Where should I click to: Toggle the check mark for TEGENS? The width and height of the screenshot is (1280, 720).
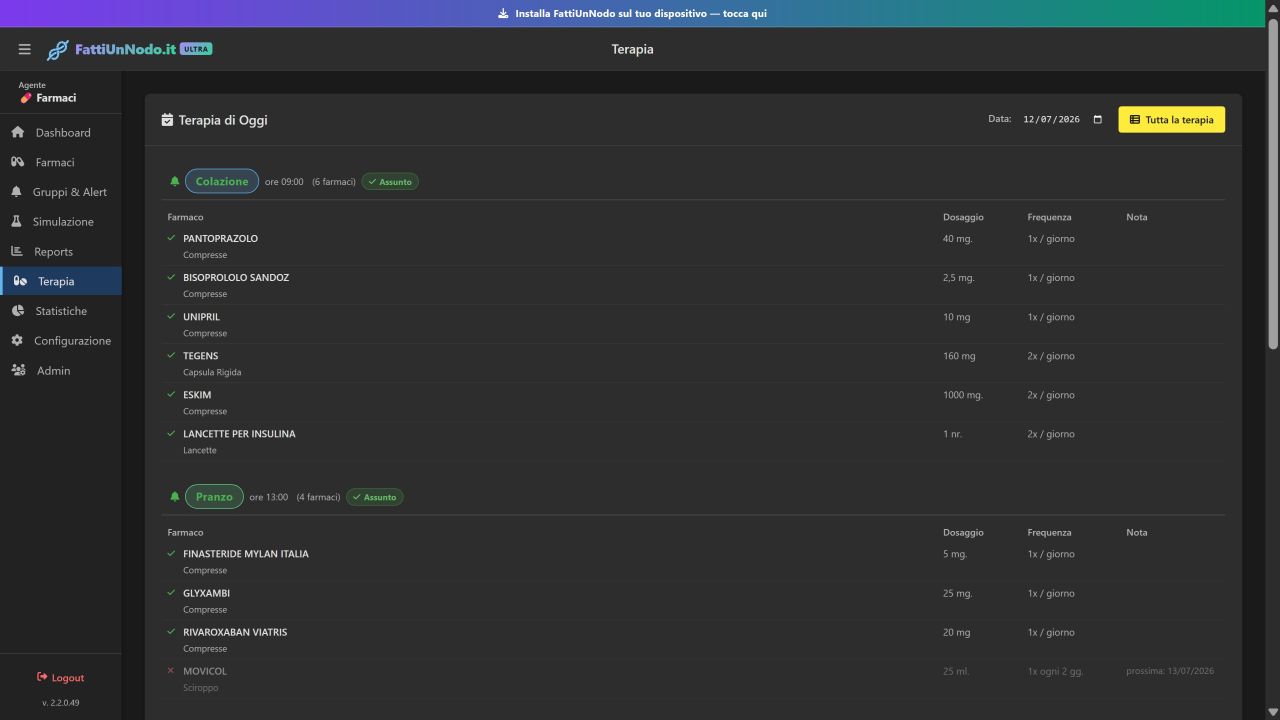[171, 355]
